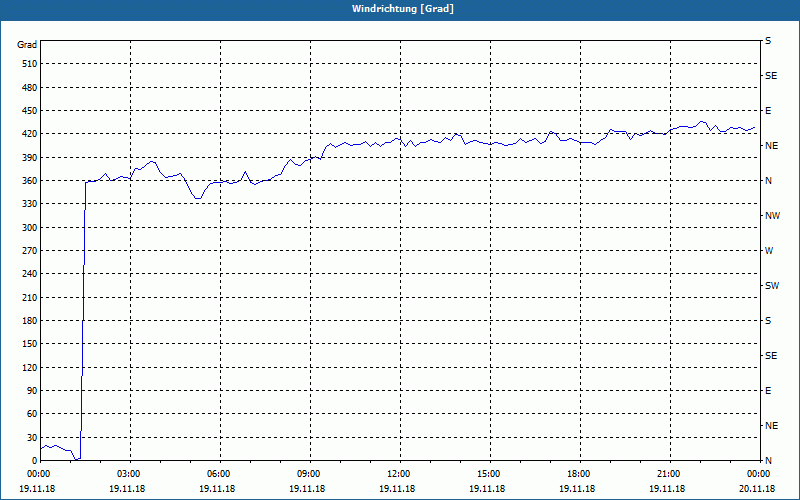The height and width of the screenshot is (500, 800).
Task: Click the '00:00' time above '20.11.18'
Action: coord(757,474)
